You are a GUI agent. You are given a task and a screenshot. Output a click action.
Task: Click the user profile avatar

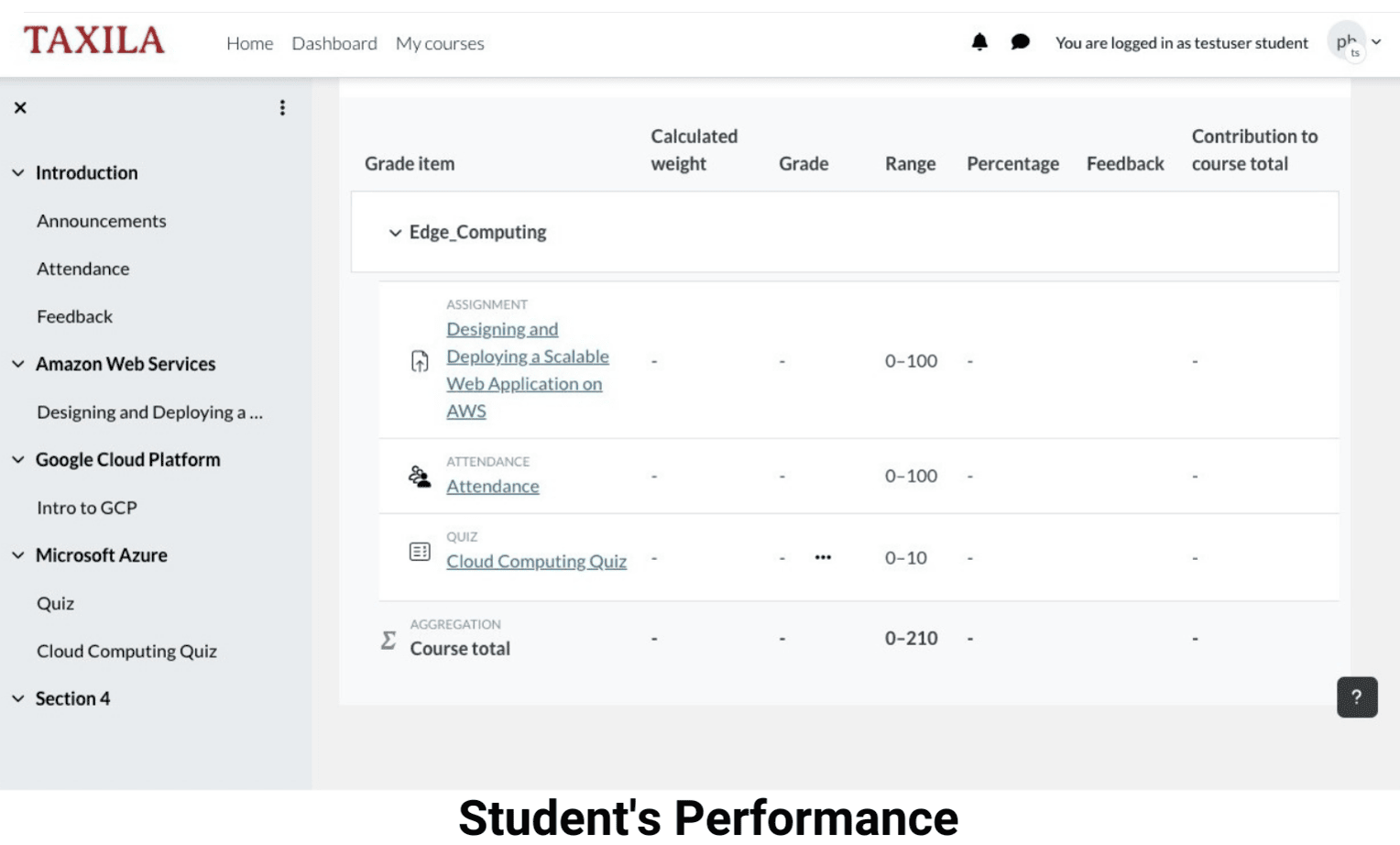(x=1346, y=42)
